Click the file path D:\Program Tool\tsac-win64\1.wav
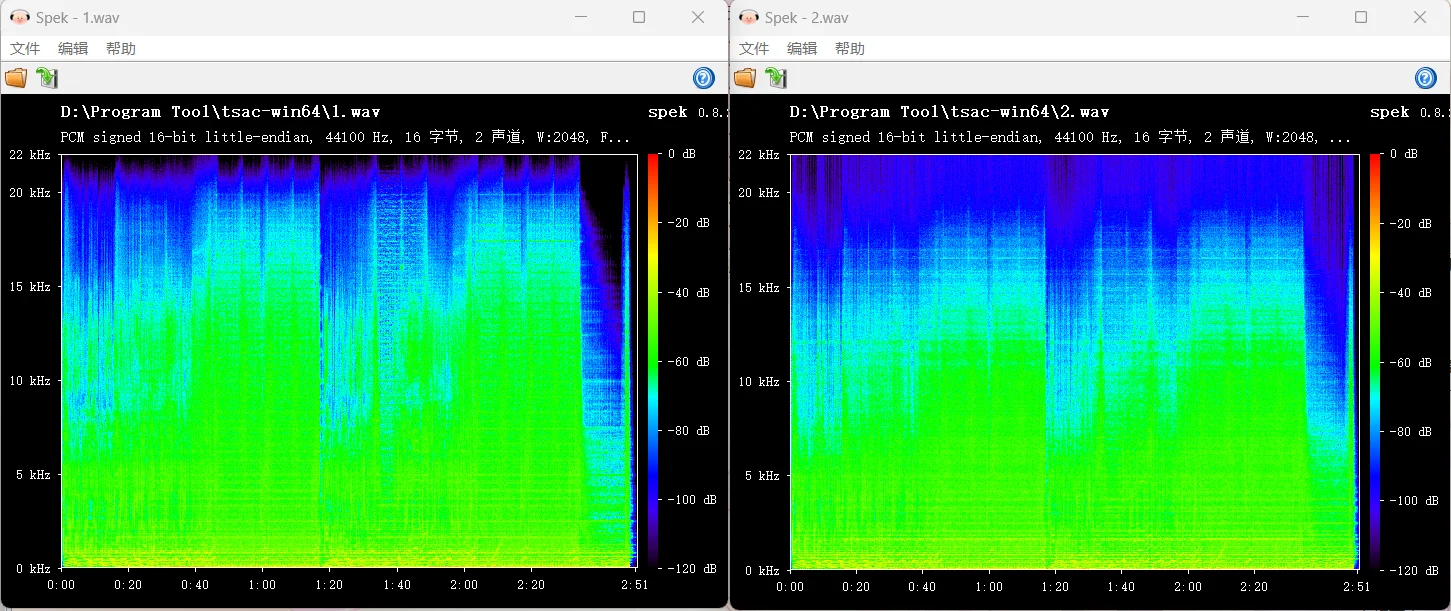Viewport: 1451px width, 611px height. (x=220, y=112)
